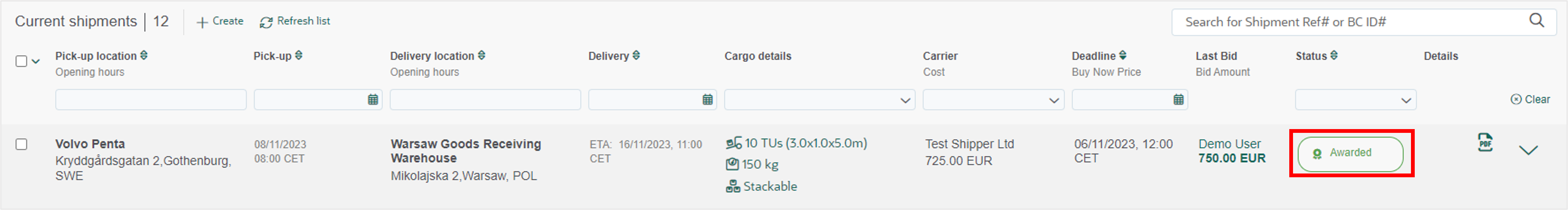Open the Cargo details filter dropdown
The height and width of the screenshot is (210, 1568).
click(819, 99)
